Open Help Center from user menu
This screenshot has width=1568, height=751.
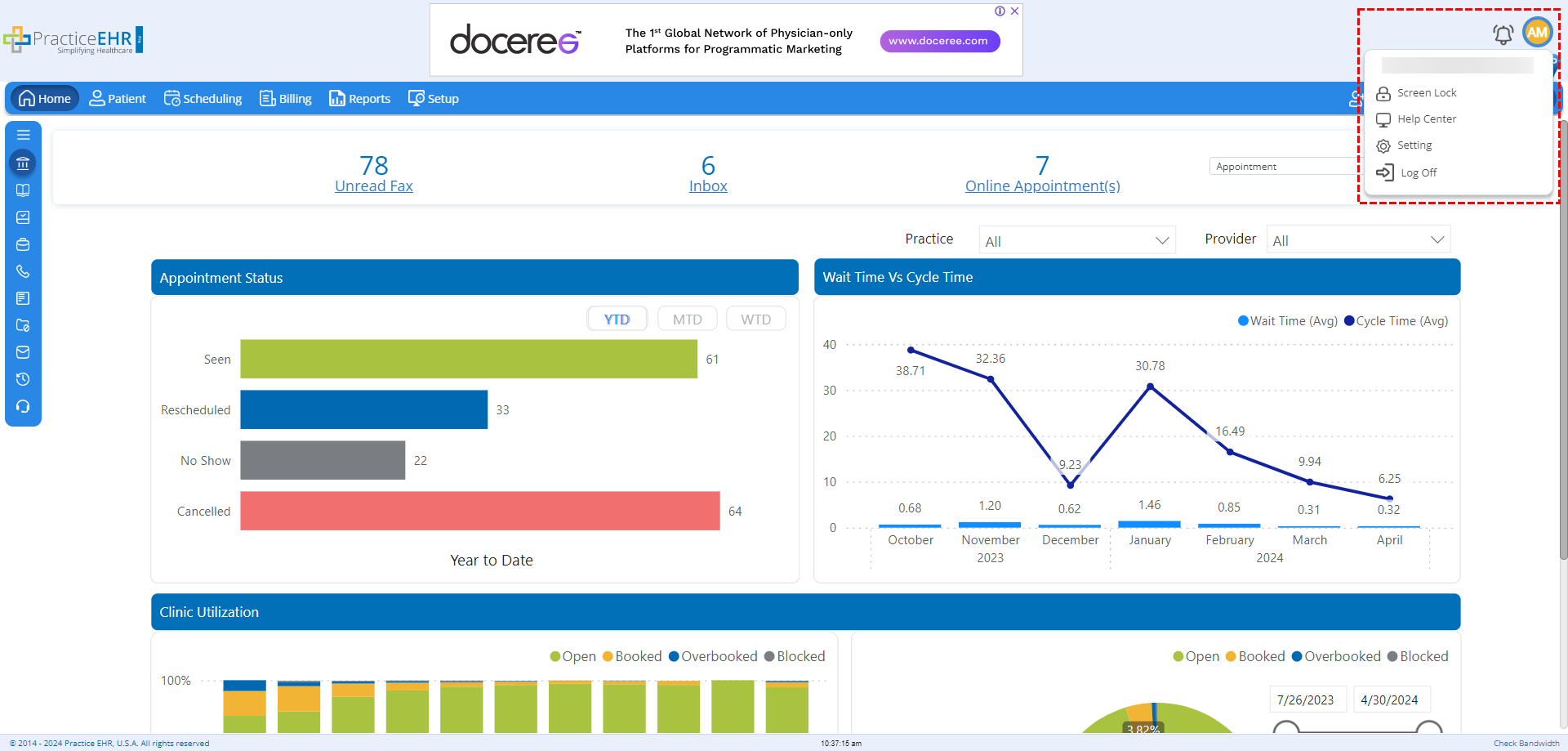click(x=1417, y=119)
